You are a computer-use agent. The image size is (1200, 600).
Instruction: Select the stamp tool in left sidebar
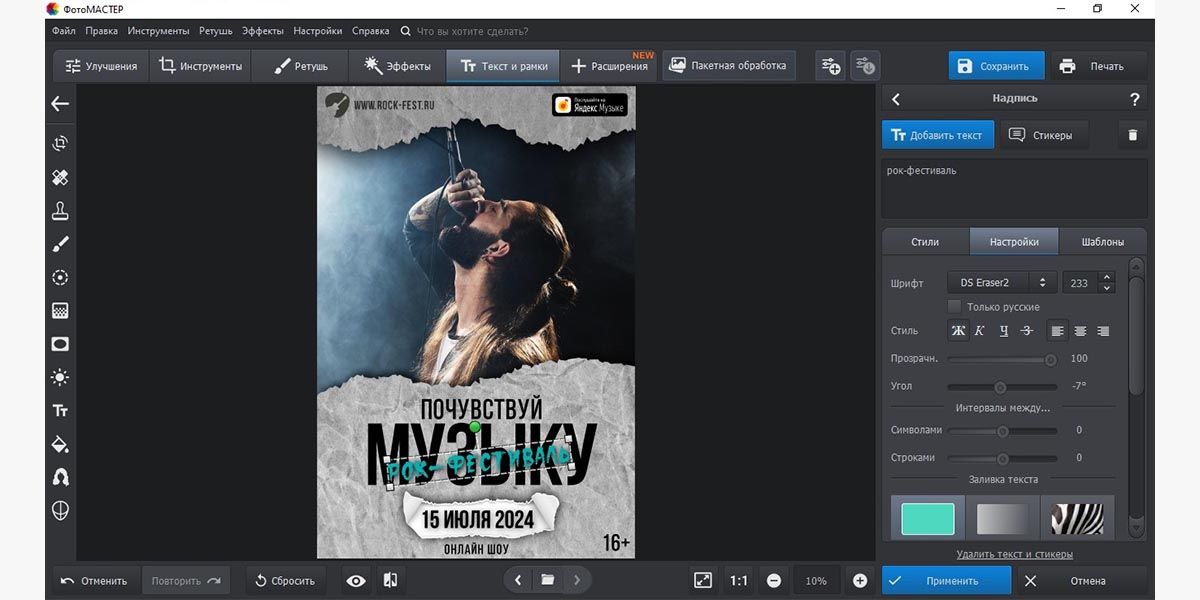point(60,210)
